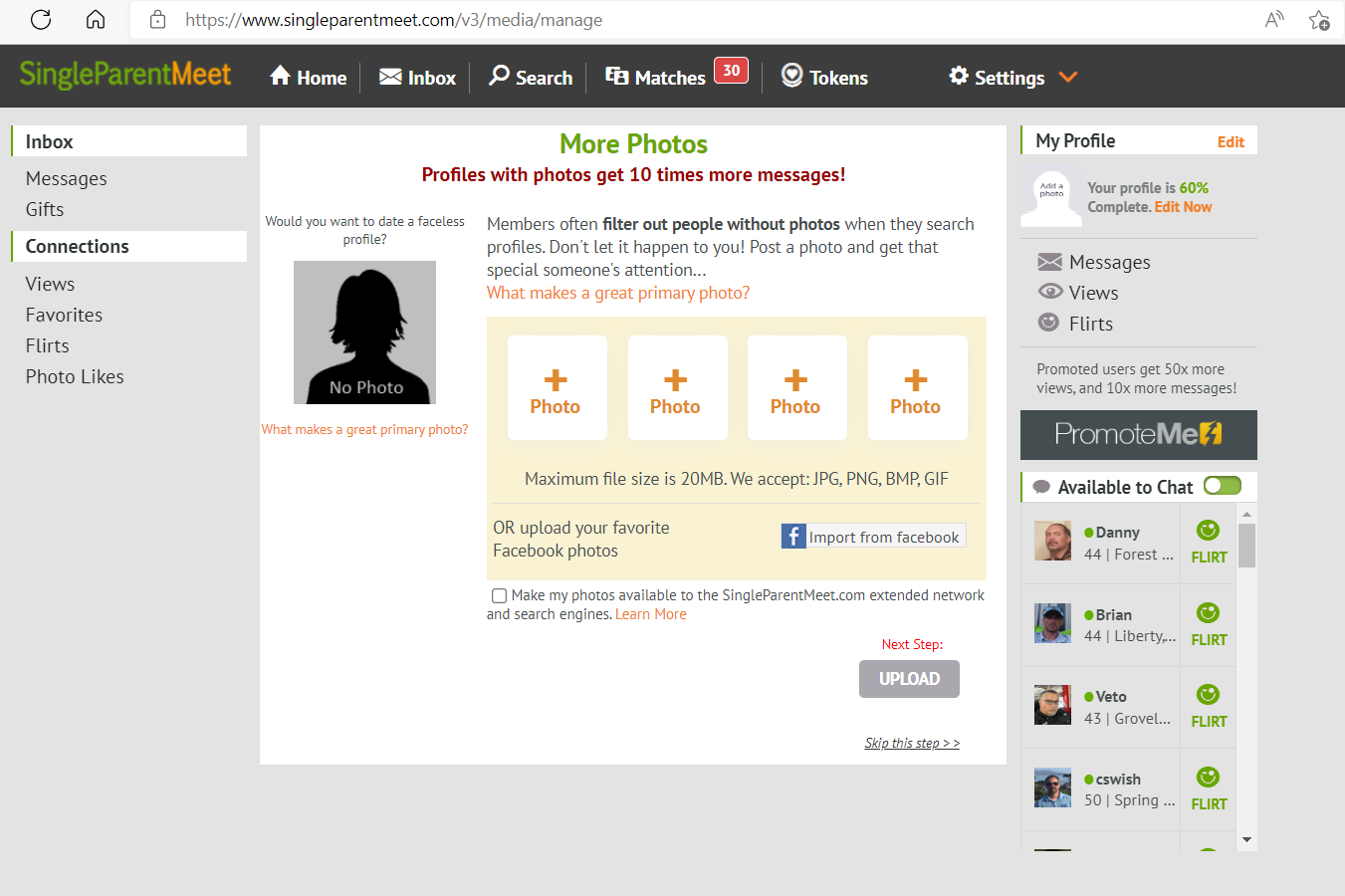This screenshot has height=896, width=1345.
Task: Click the Home house icon in navbar
Action: click(x=280, y=76)
